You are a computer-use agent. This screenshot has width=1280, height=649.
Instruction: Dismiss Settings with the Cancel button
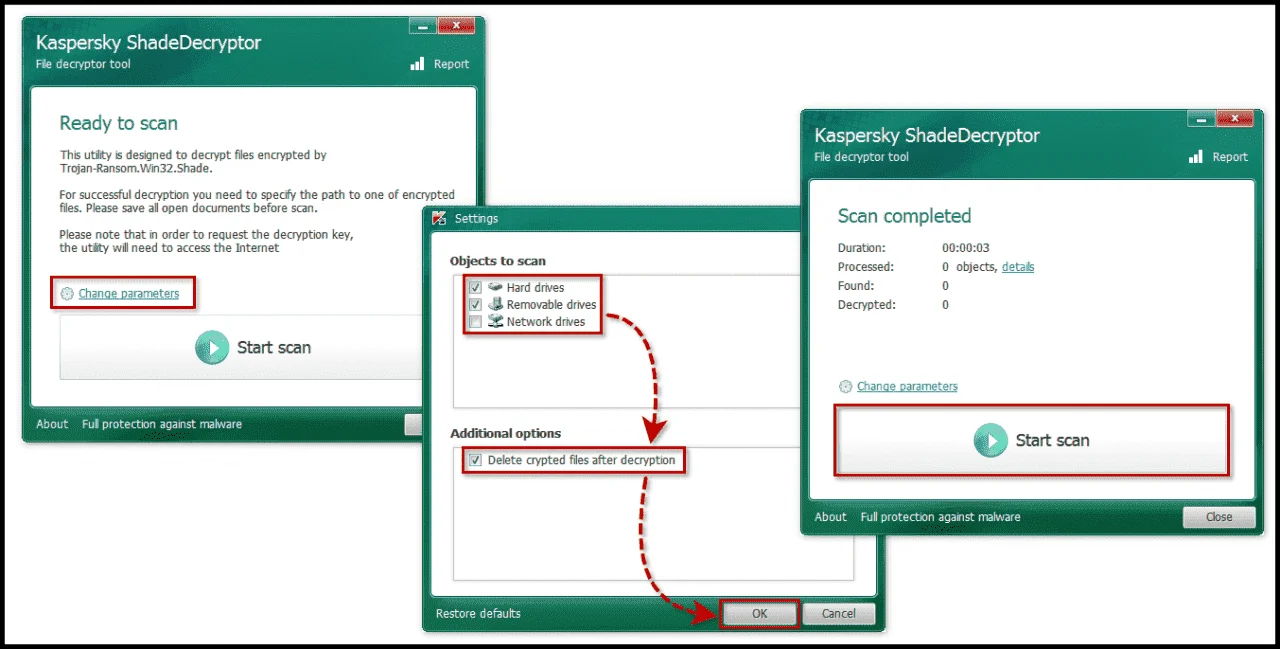[838, 613]
